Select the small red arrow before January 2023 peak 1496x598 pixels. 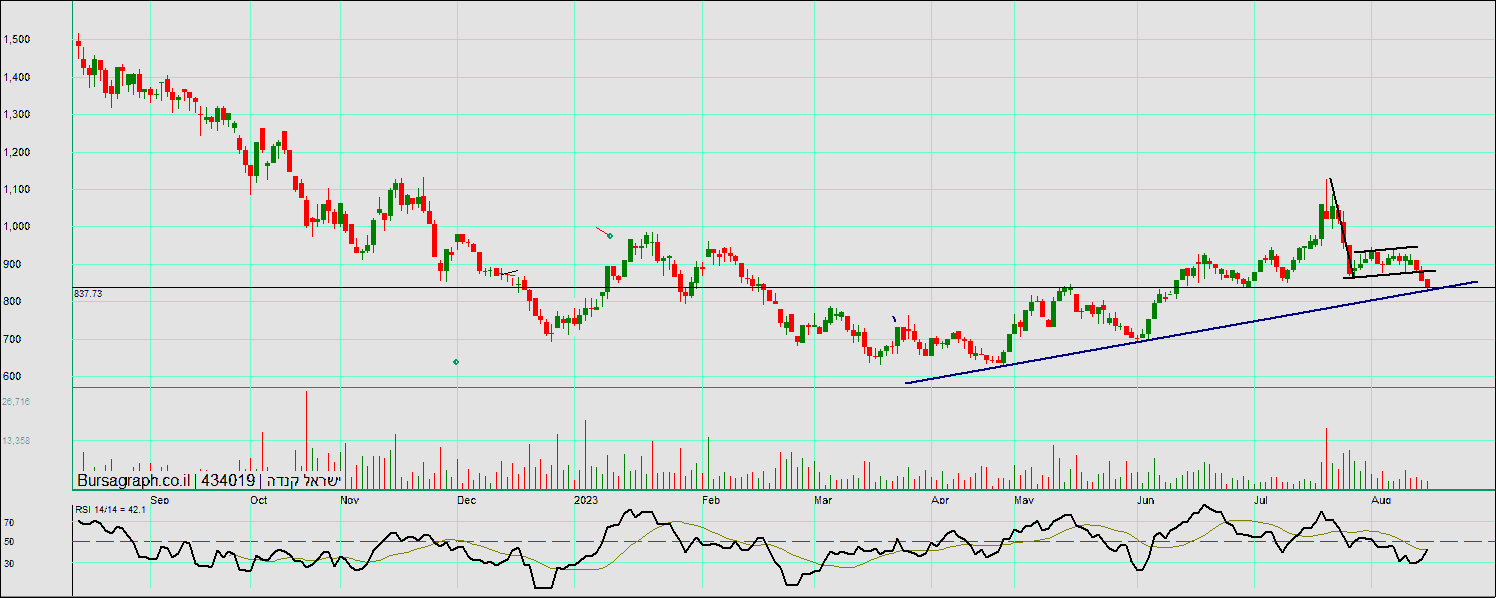(601, 232)
